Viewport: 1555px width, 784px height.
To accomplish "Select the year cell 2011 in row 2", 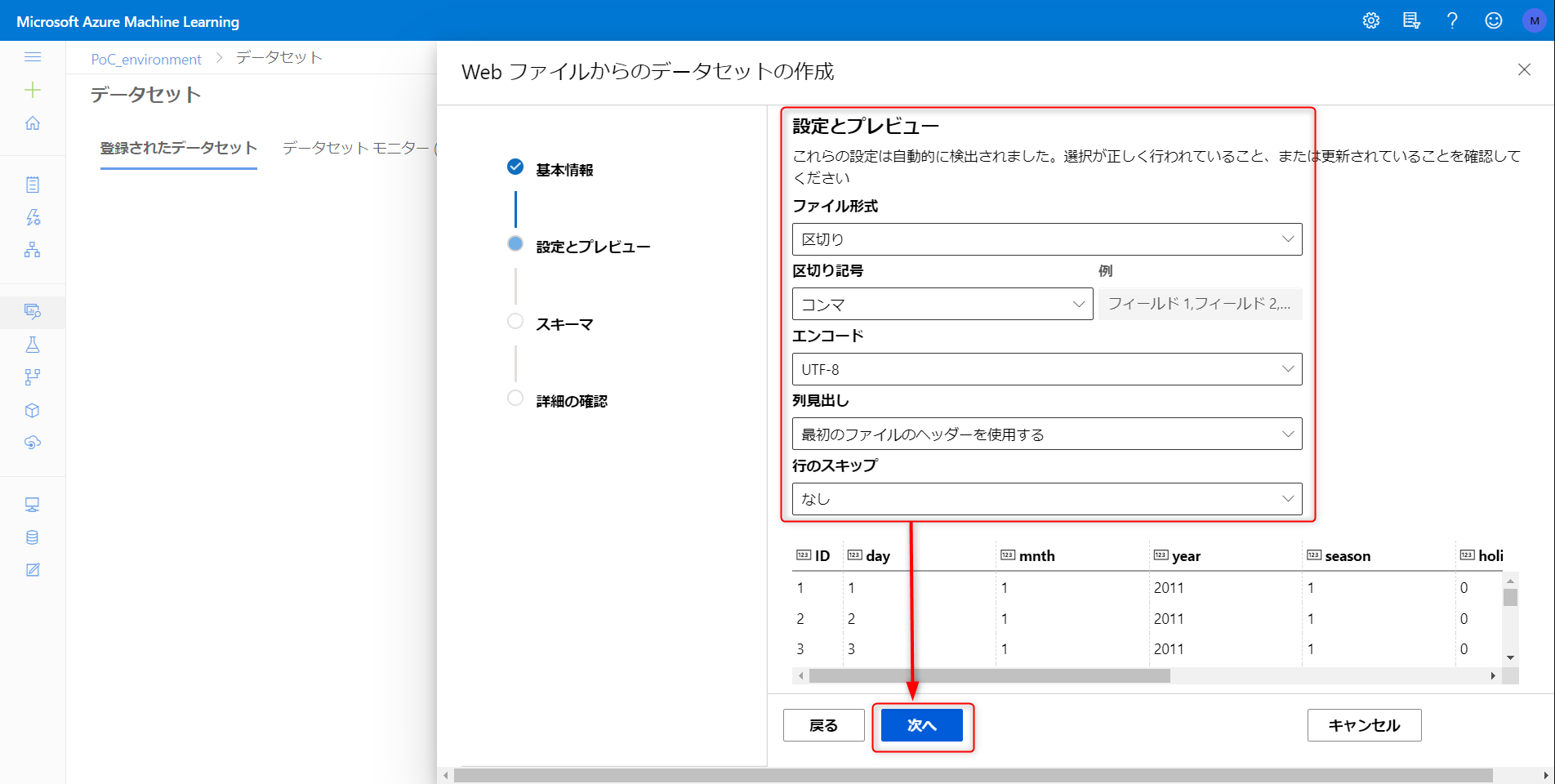I will [1169, 619].
